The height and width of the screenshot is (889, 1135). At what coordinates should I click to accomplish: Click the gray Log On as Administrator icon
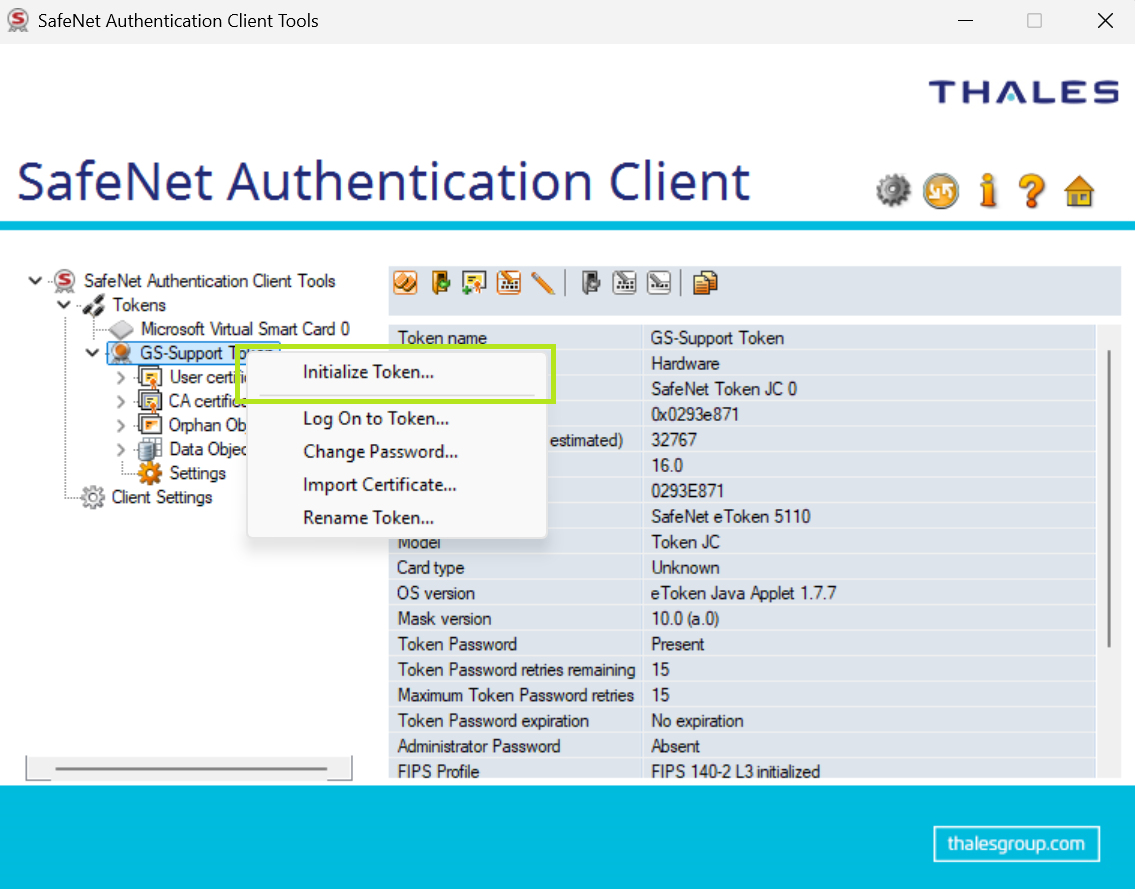click(591, 282)
